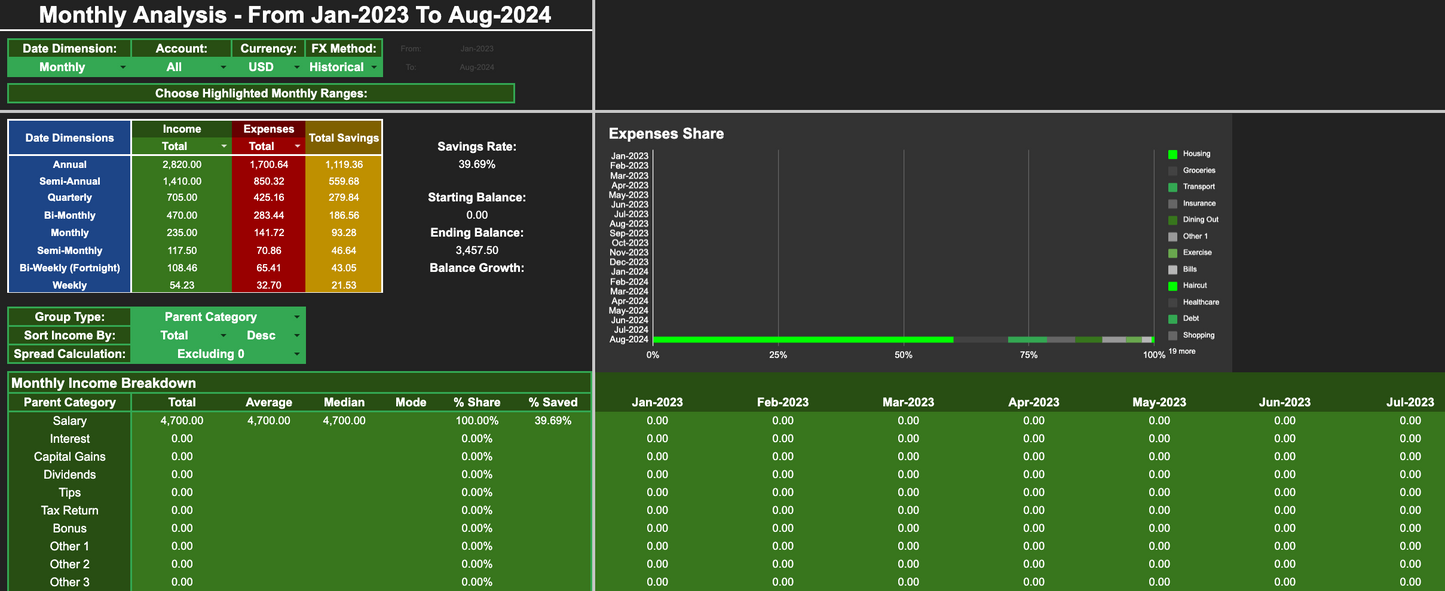1445x591 pixels.
Task: Select Salary's 100.00% share cell
Action: (477, 421)
